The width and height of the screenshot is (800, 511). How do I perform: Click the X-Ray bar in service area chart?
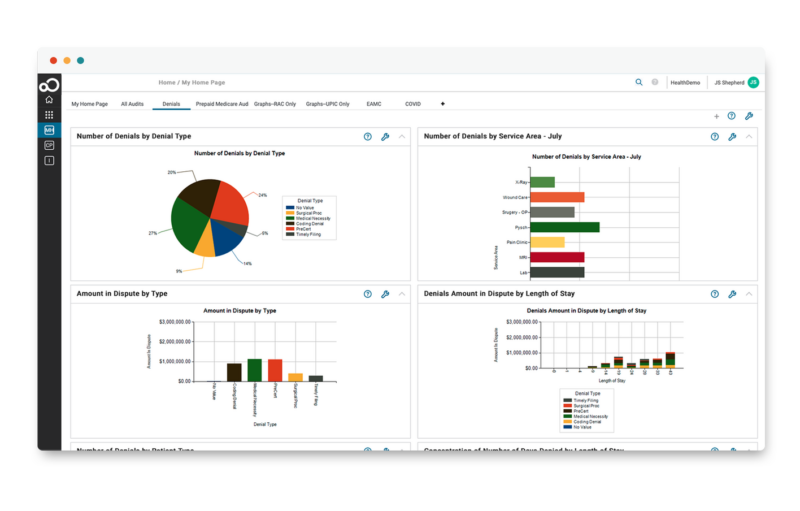pyautogui.click(x=542, y=182)
